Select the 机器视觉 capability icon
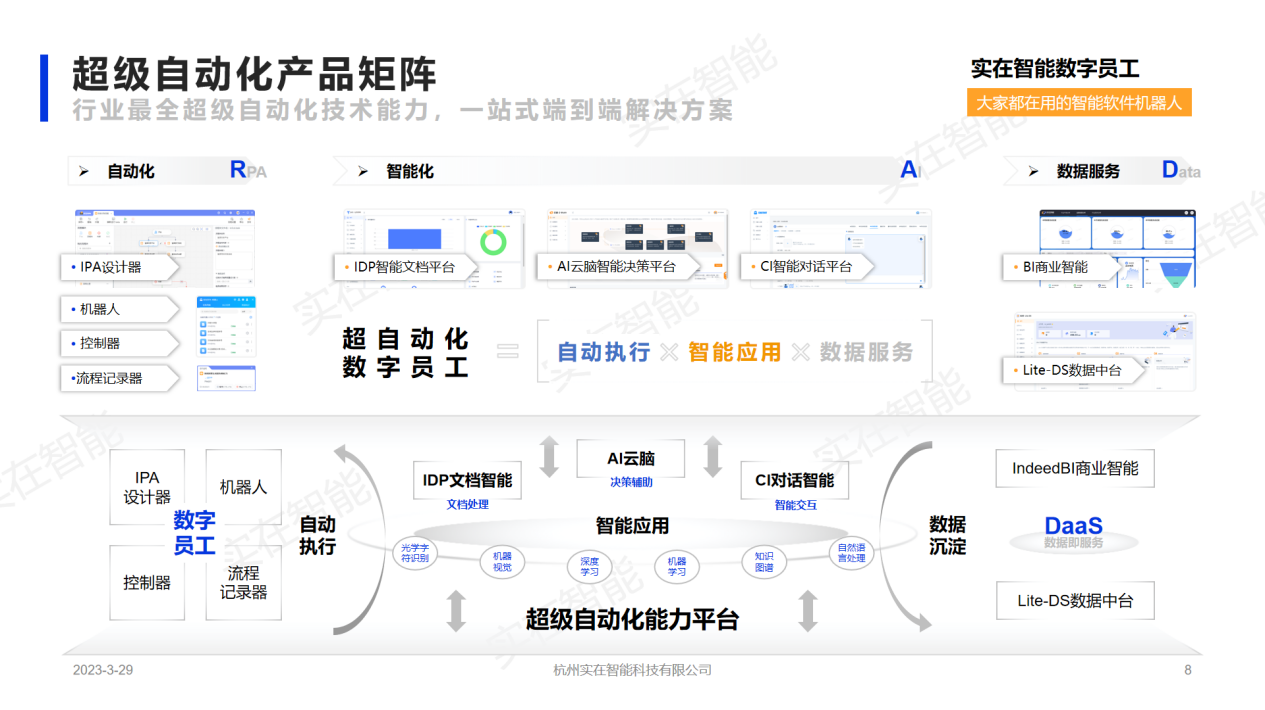 (x=502, y=562)
